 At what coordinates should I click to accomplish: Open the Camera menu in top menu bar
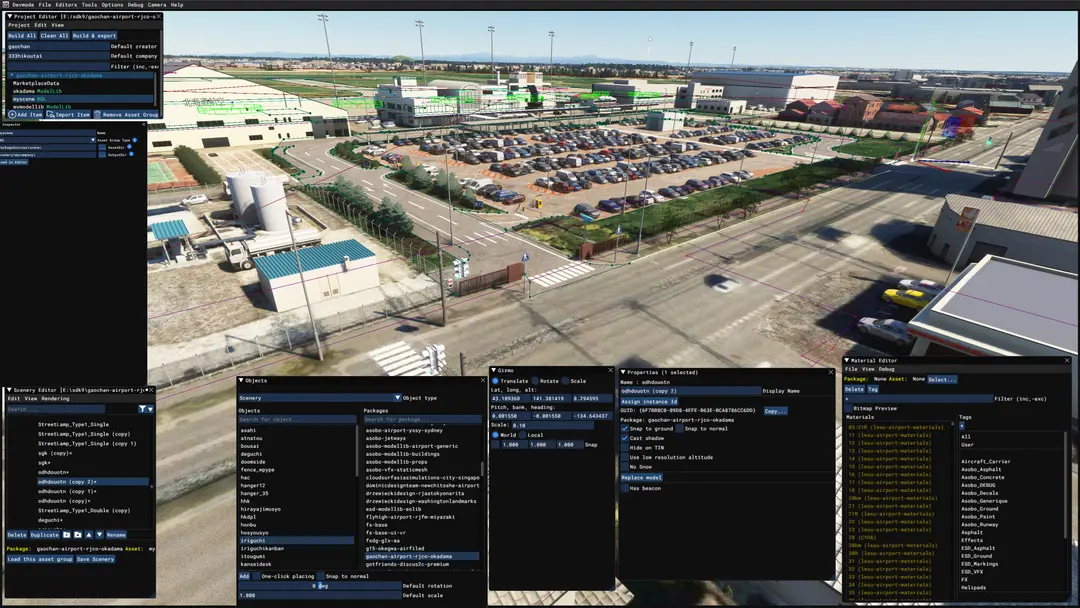157,5
